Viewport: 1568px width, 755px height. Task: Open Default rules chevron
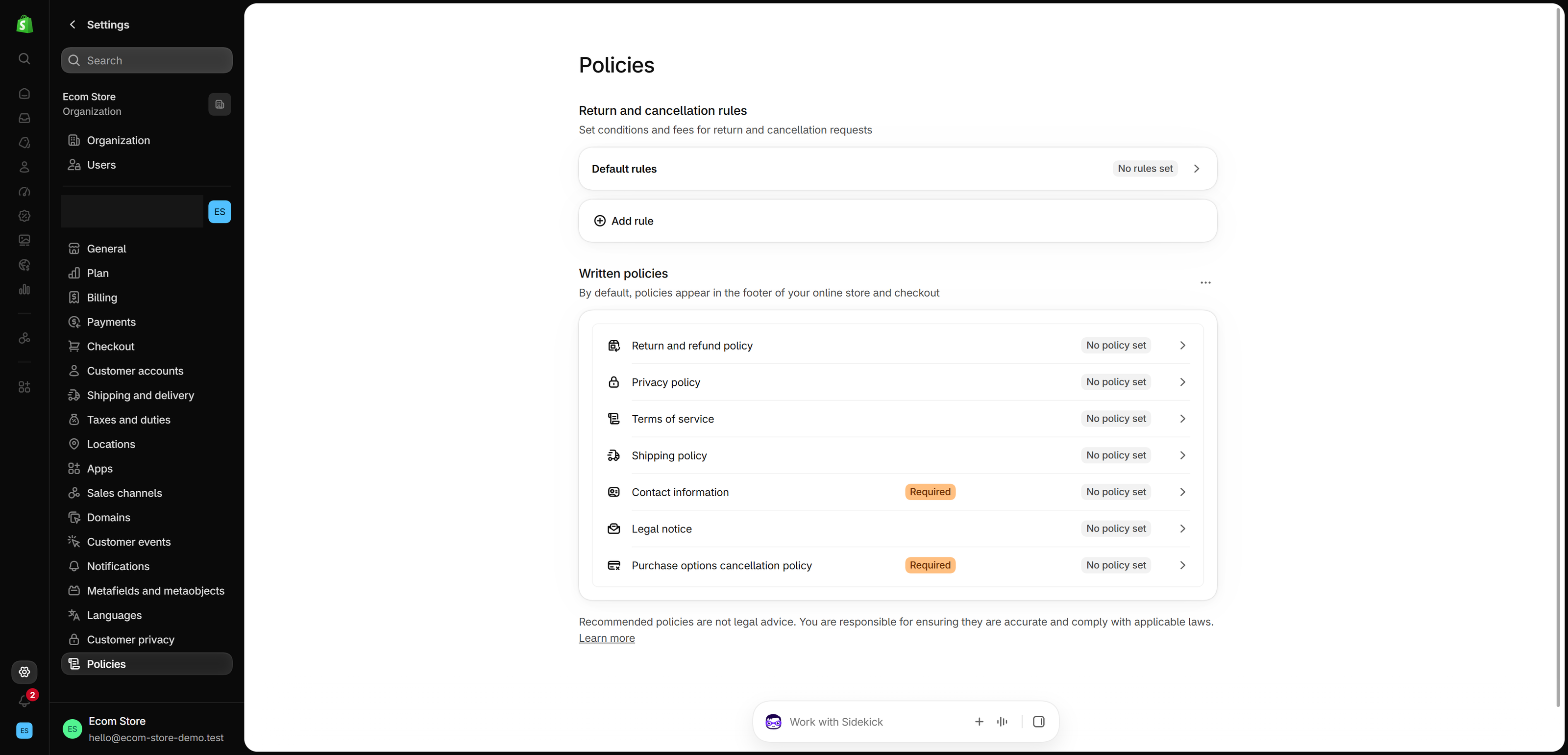pyautogui.click(x=1196, y=169)
